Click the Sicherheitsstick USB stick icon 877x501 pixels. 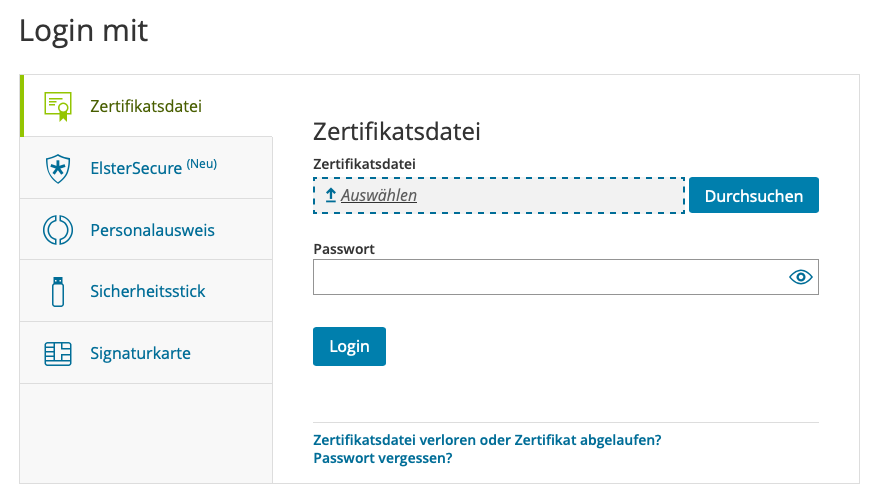pyautogui.click(x=58, y=292)
